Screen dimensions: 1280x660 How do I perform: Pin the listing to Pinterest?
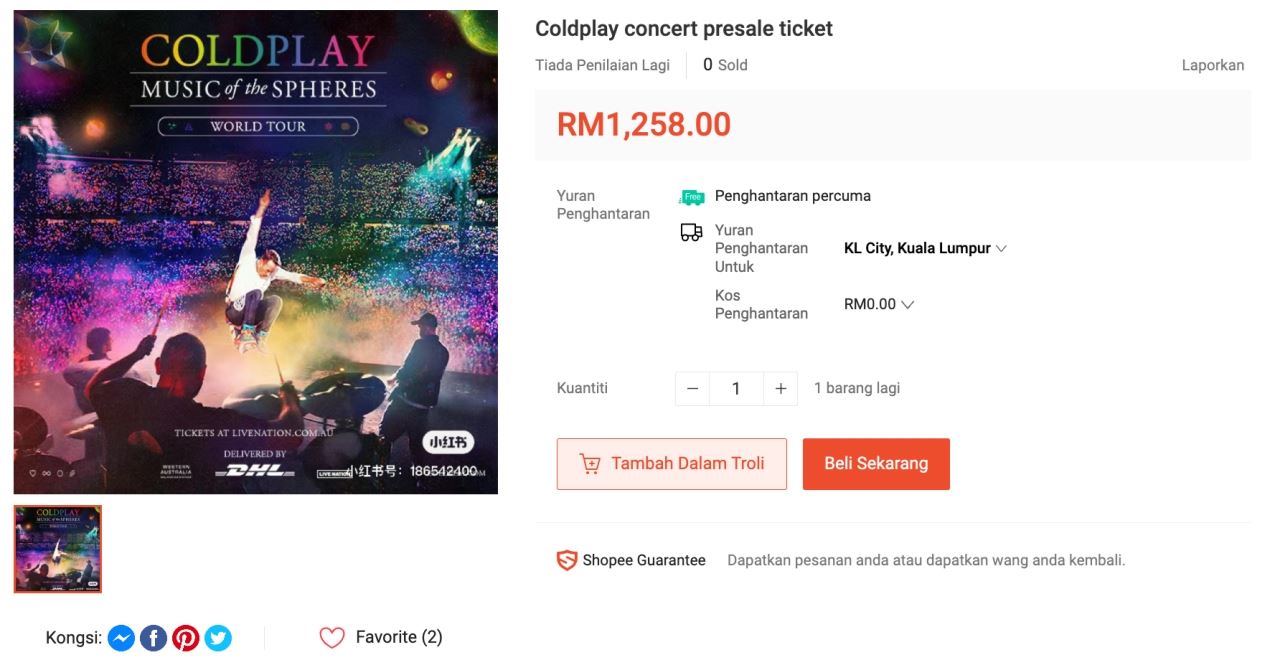[186, 637]
